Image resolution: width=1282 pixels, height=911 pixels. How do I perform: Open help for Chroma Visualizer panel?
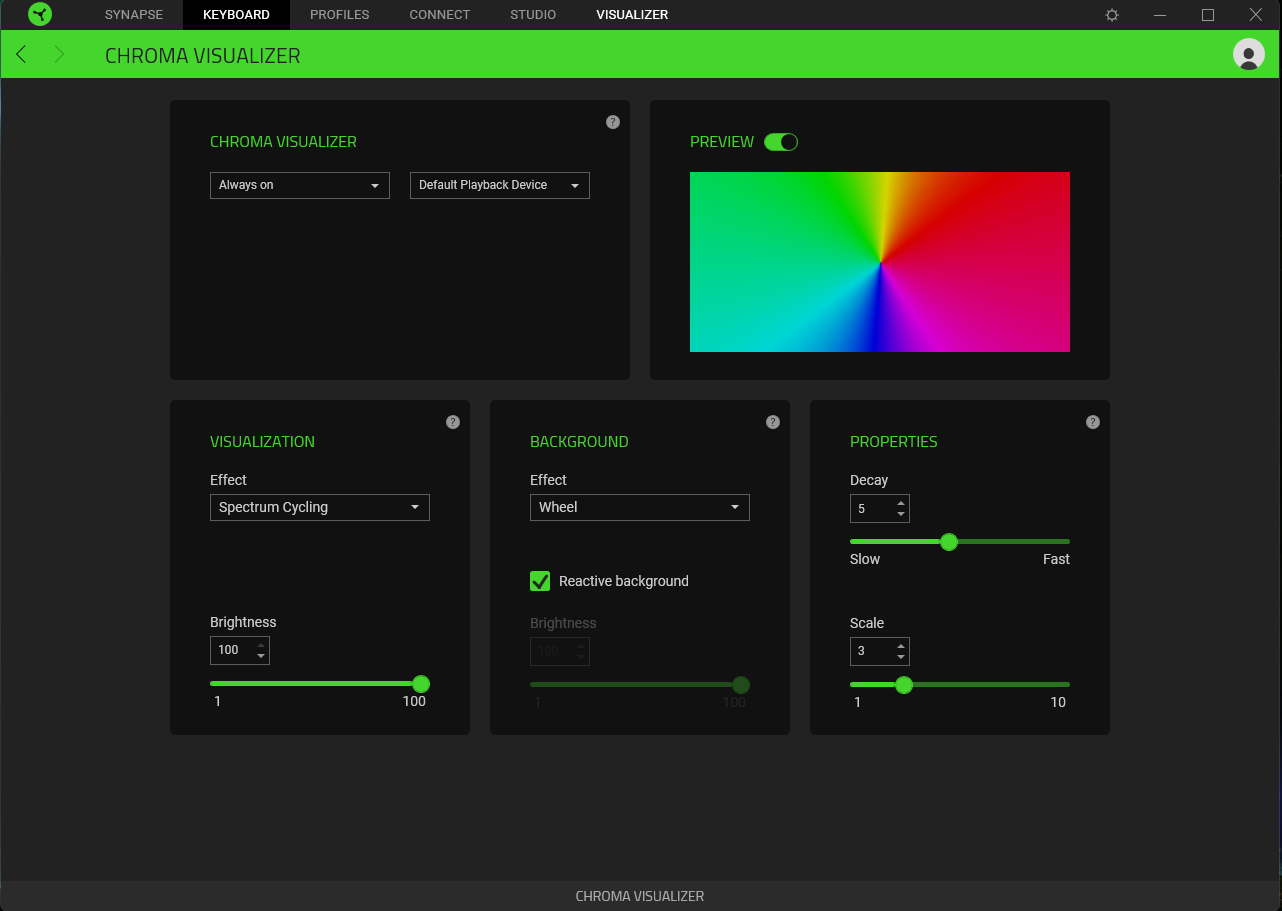pyautogui.click(x=613, y=122)
